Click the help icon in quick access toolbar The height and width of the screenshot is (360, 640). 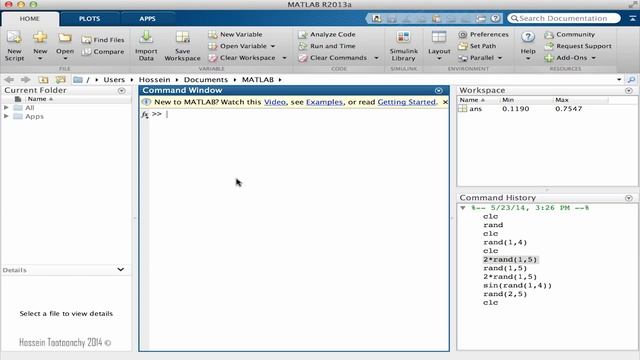[495, 18]
